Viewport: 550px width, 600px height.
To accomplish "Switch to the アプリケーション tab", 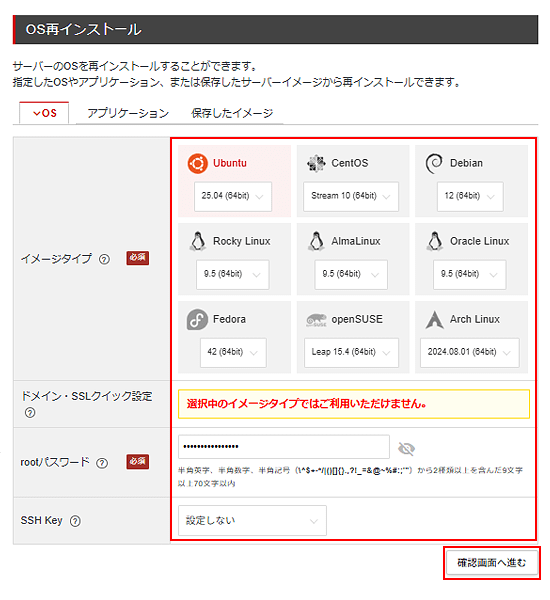I will pyautogui.click(x=128, y=113).
